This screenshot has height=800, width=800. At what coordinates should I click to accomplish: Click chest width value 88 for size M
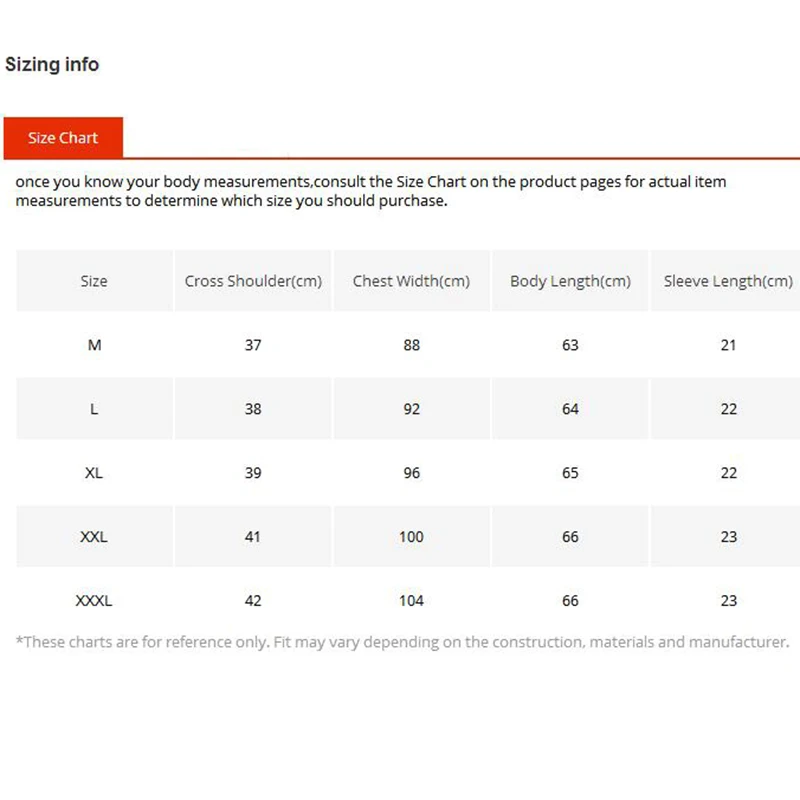(411, 345)
